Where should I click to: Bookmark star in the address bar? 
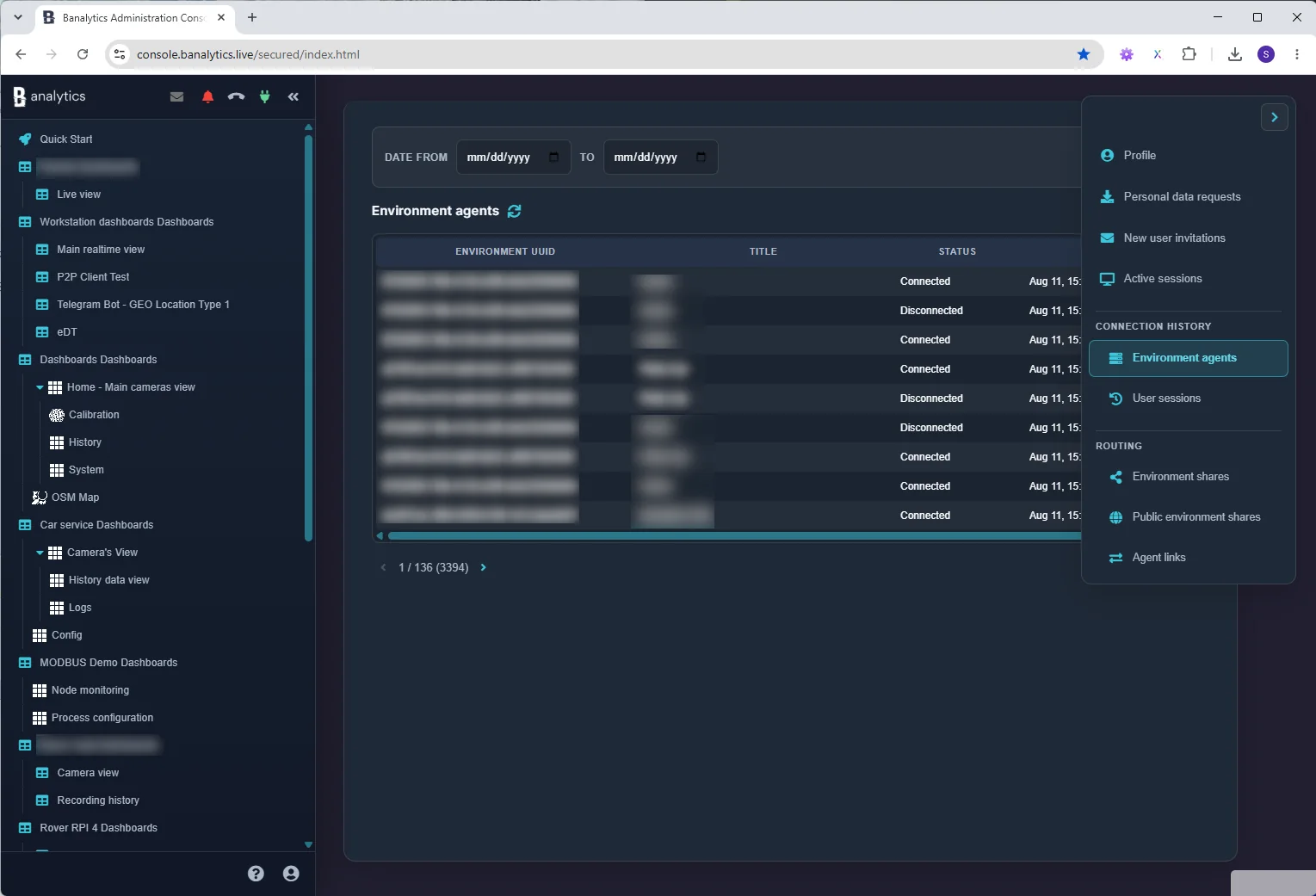pos(1084,54)
